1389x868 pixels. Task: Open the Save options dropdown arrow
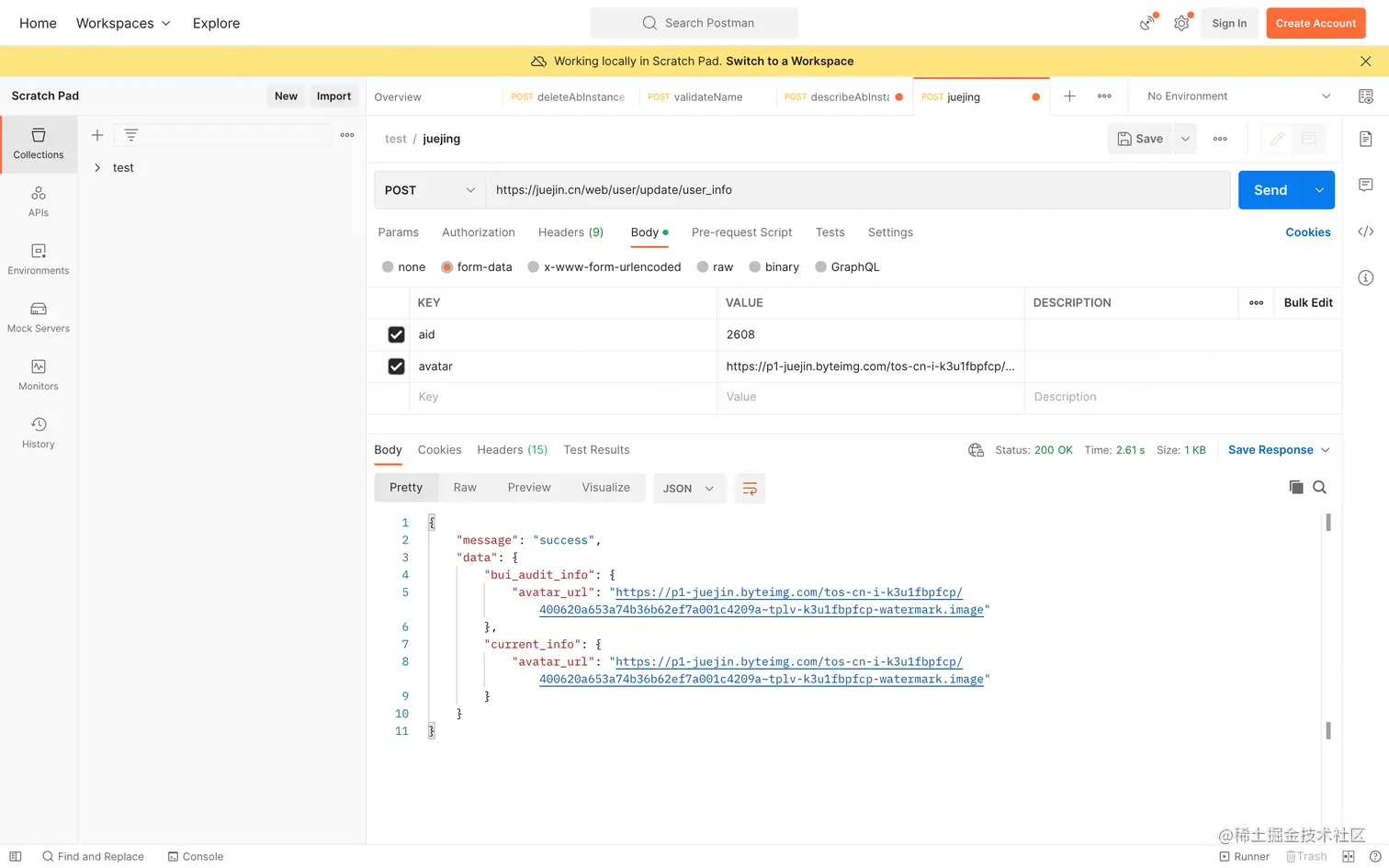(1185, 139)
